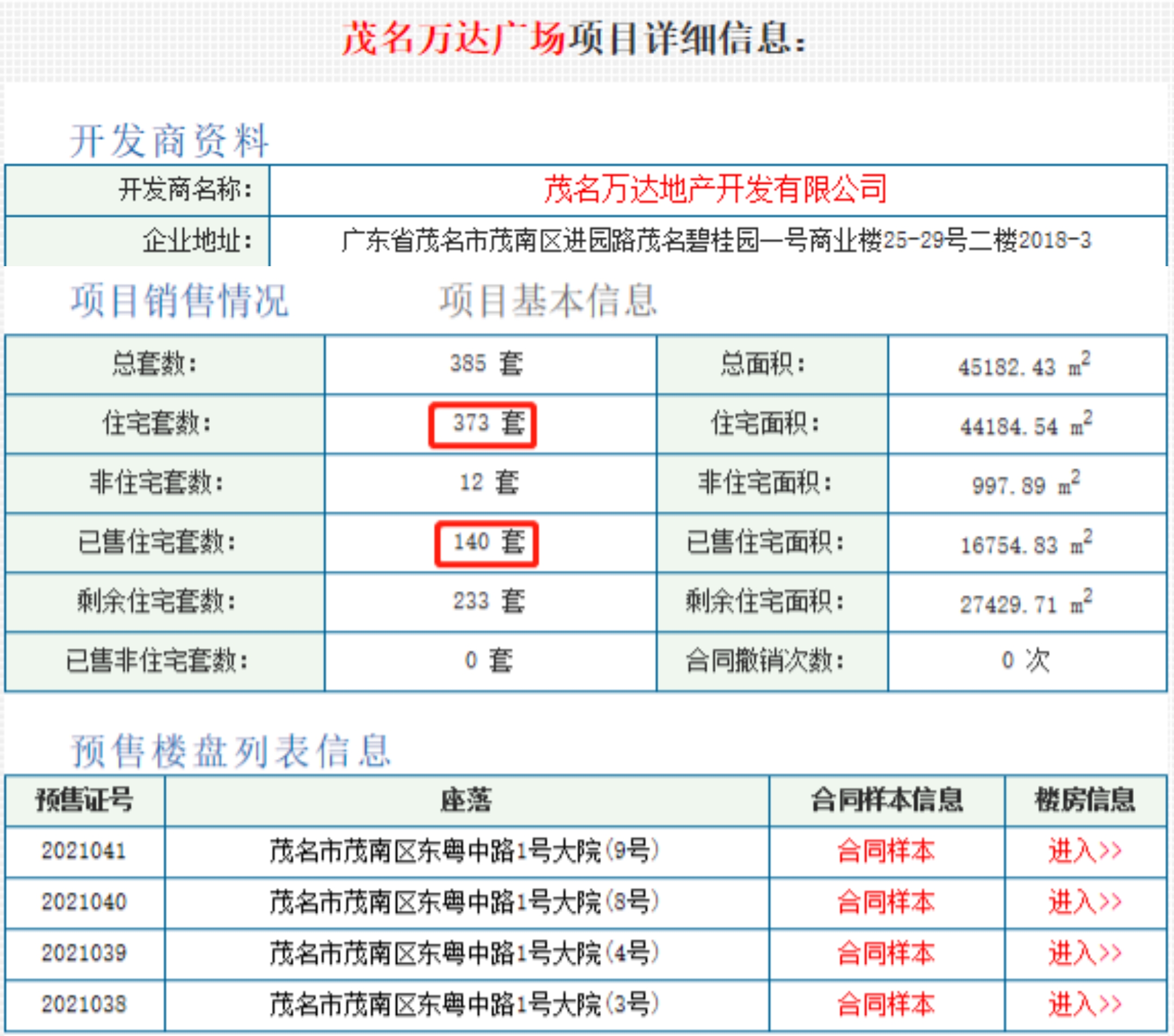Image resolution: width=1174 pixels, height=1036 pixels.
Task: Click the 楼房信息 column header
Action: (1085, 800)
